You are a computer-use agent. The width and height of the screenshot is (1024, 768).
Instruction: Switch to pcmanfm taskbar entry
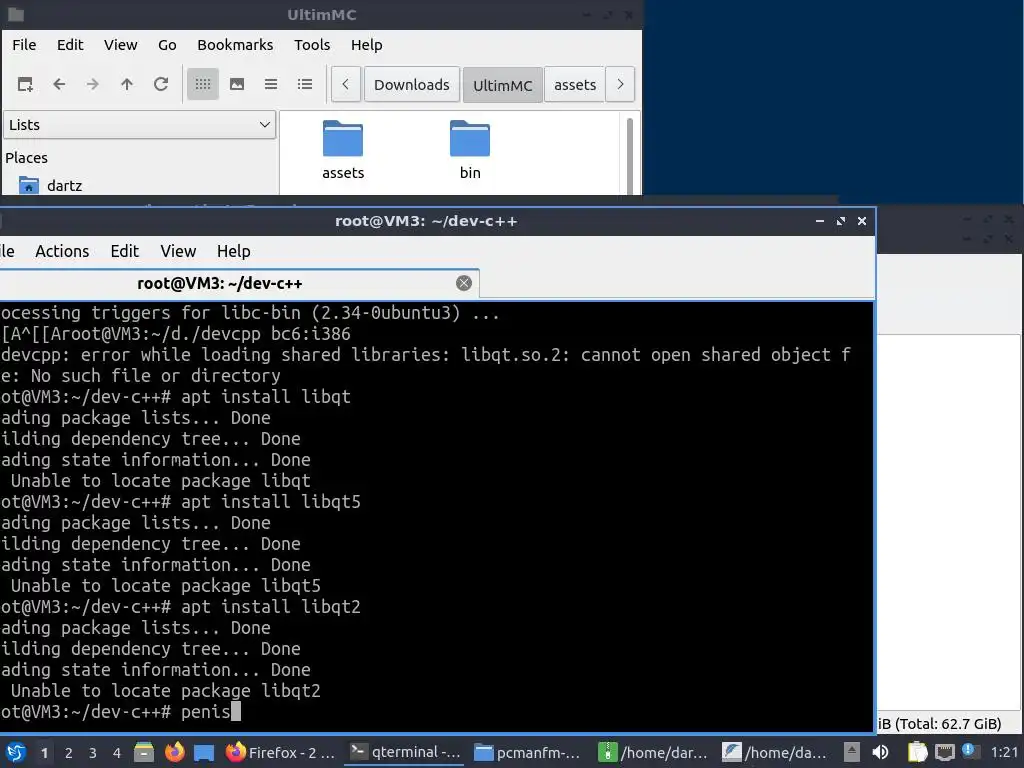tap(528, 752)
